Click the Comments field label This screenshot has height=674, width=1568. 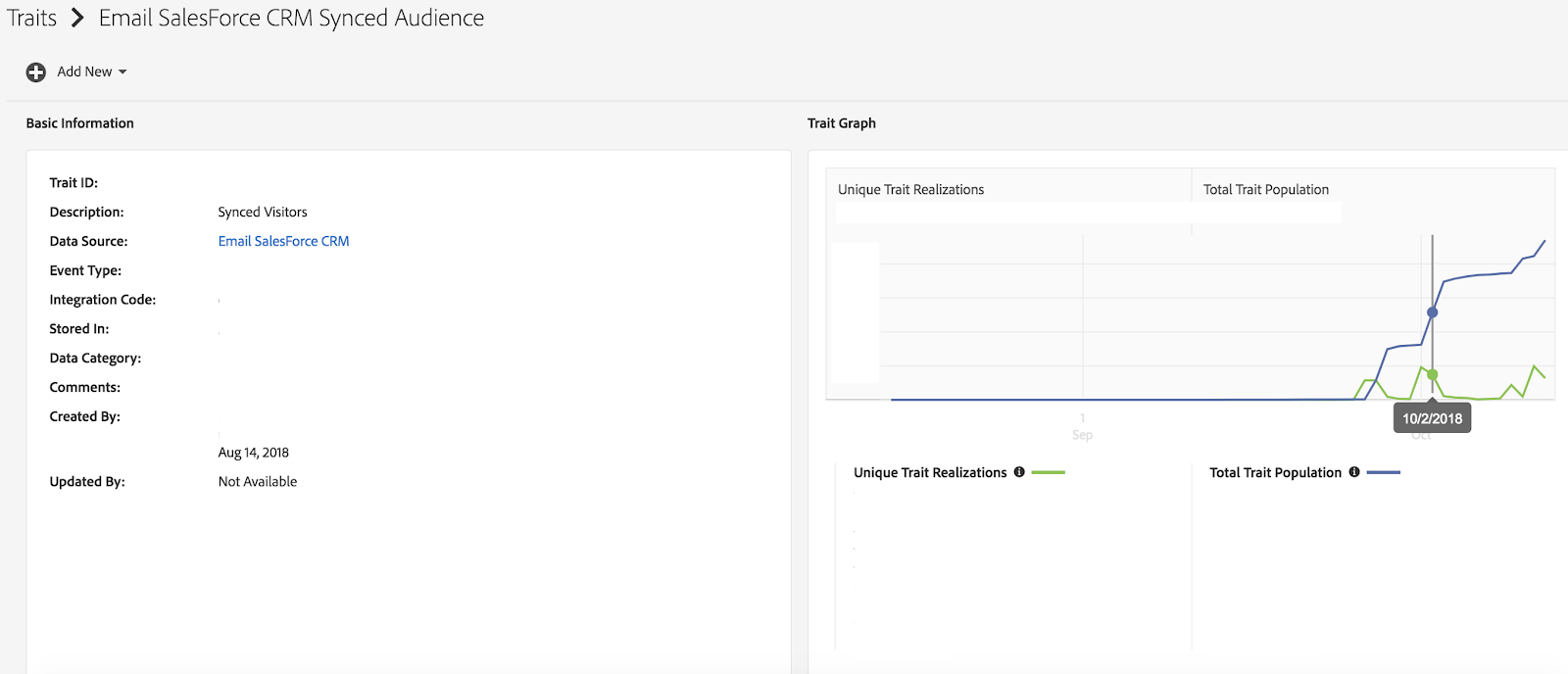point(85,388)
